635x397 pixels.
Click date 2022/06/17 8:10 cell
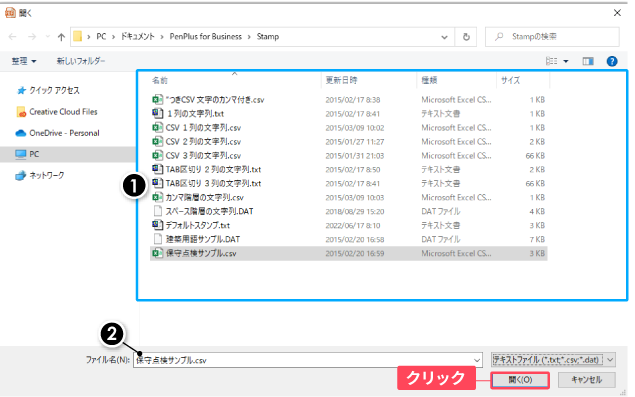tap(353, 226)
